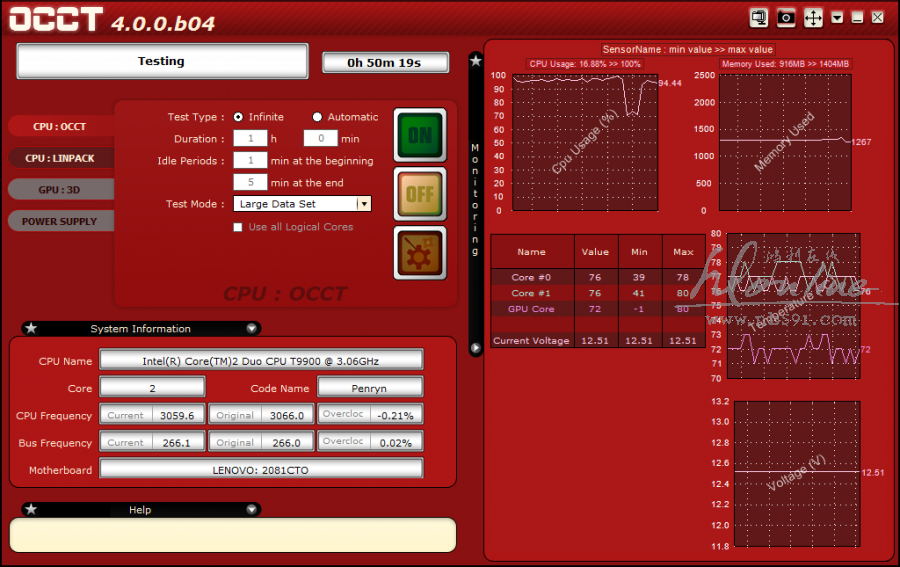Click the move window arrows icon

[x=813, y=17]
